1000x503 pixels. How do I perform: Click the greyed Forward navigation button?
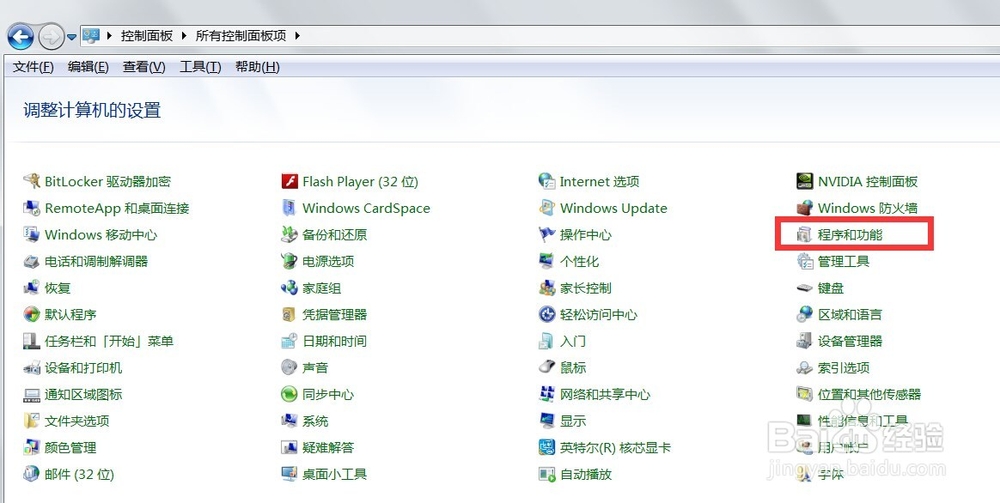click(51, 36)
